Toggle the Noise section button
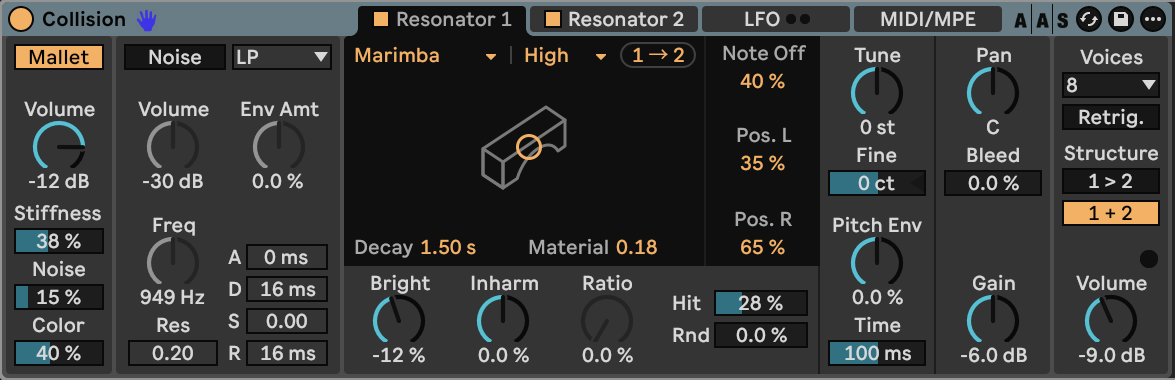1175x380 pixels. tap(175, 57)
